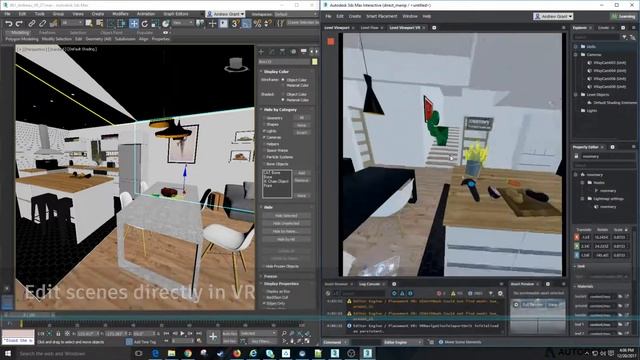Select the Link tool in 3ds Max toolbar
Screen dimensions: 640x360
32,24
